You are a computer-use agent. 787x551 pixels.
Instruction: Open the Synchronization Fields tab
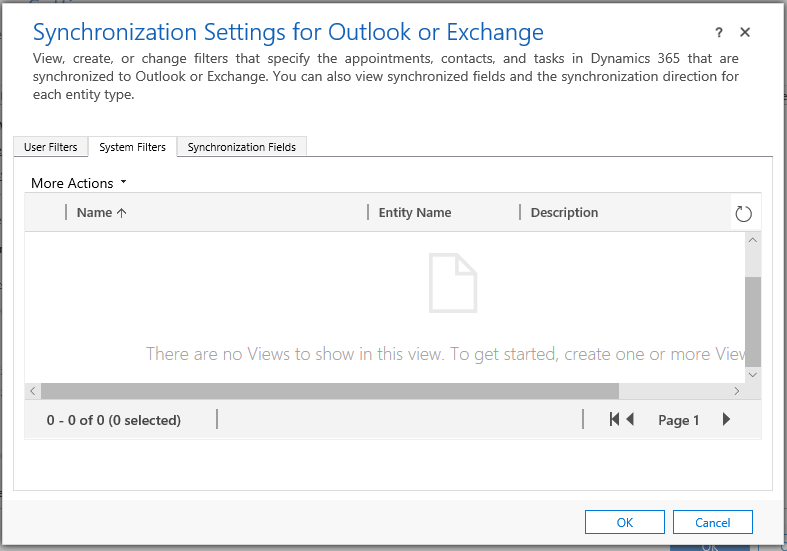(241, 147)
